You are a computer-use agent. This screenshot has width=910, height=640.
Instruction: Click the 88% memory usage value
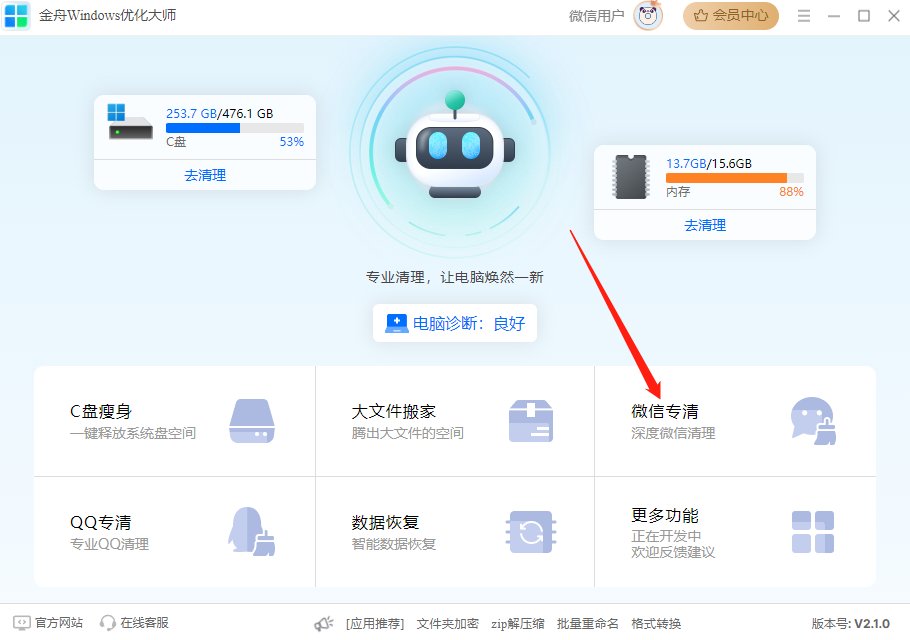[791, 191]
